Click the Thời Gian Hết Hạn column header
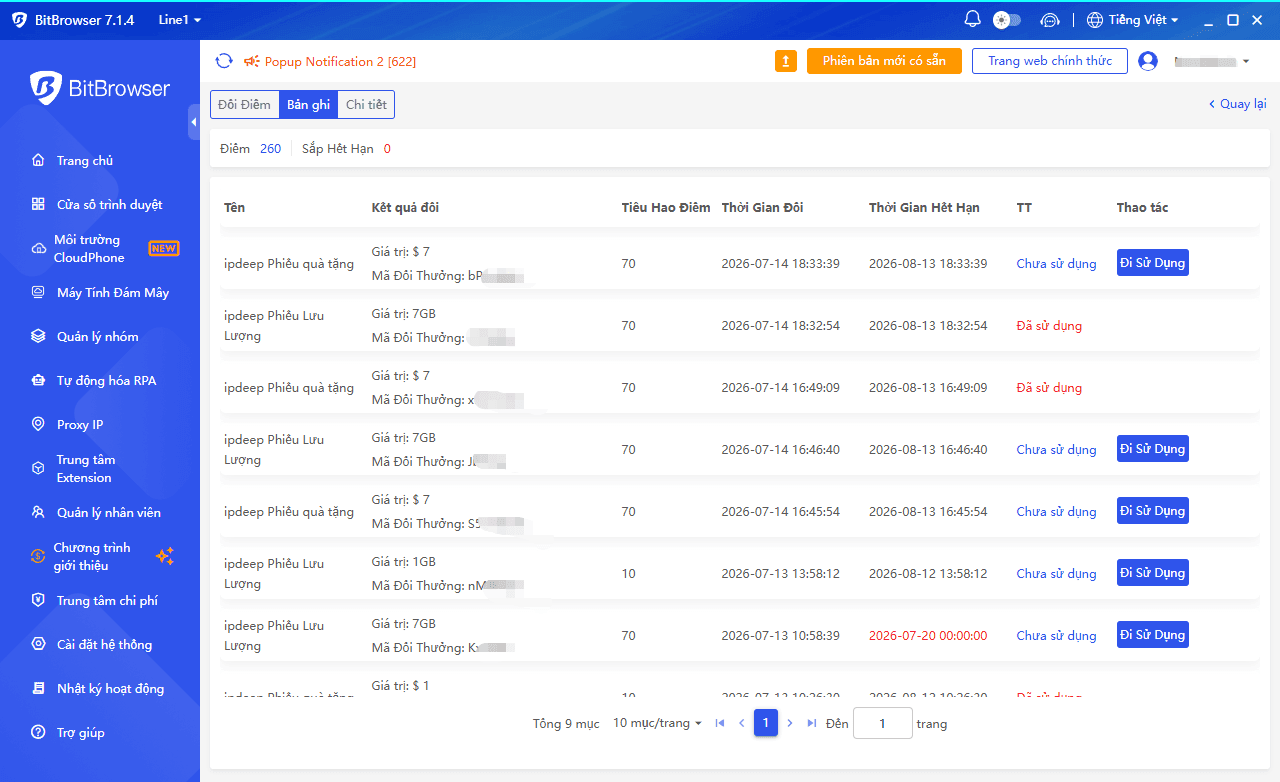 pyautogui.click(x=924, y=208)
